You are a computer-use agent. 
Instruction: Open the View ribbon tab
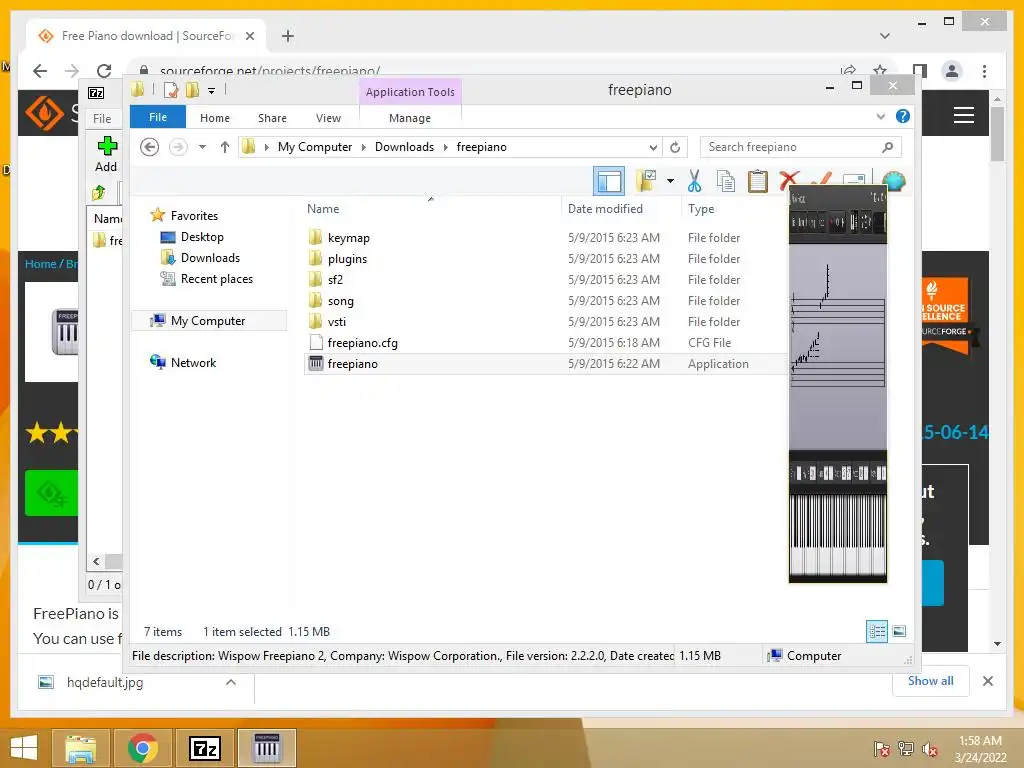(x=328, y=118)
